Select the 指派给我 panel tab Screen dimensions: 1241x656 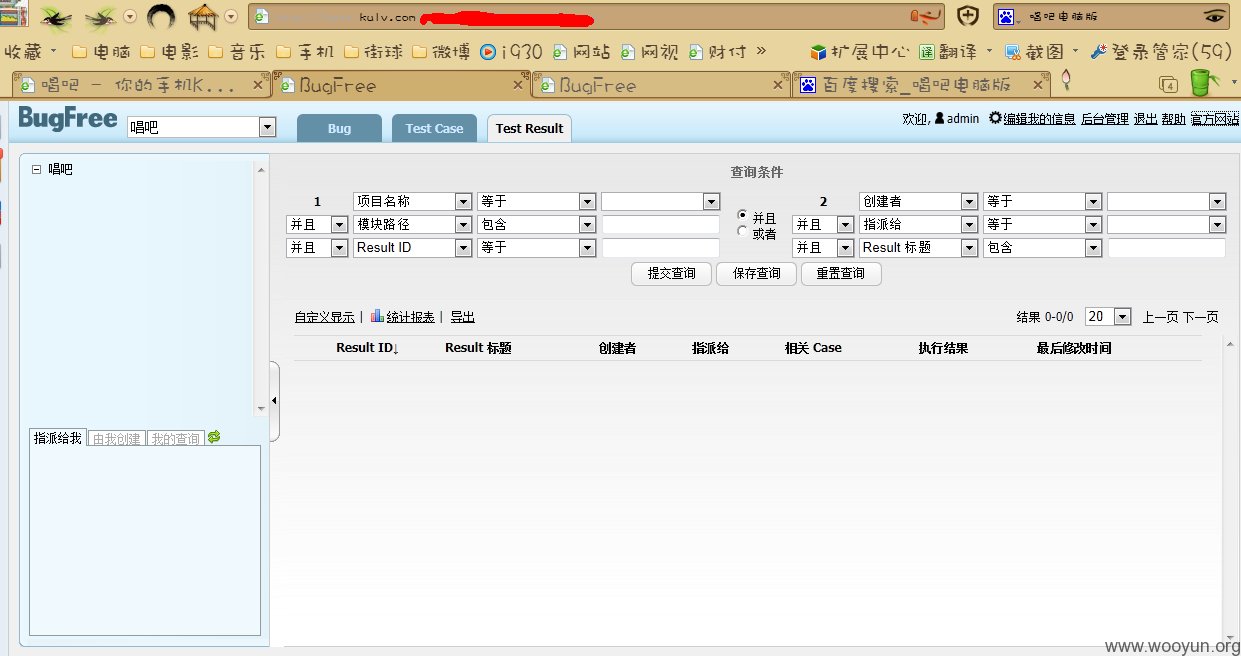pos(58,438)
